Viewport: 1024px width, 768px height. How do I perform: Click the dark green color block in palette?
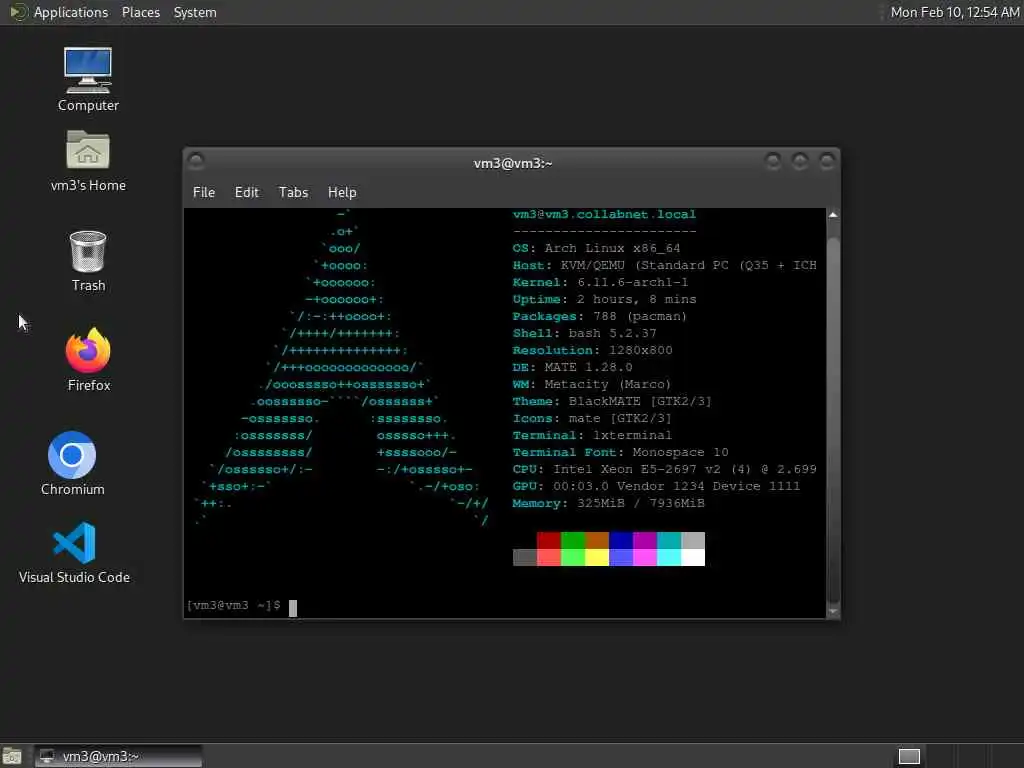[x=573, y=540]
